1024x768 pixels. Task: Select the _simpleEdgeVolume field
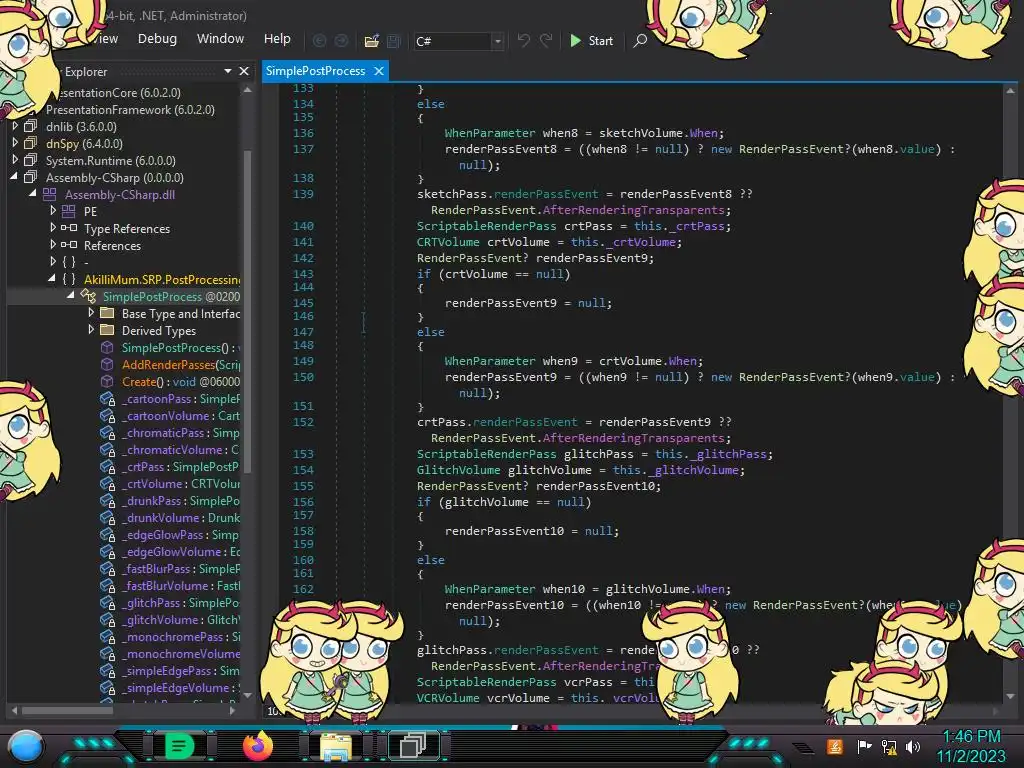click(x=181, y=687)
